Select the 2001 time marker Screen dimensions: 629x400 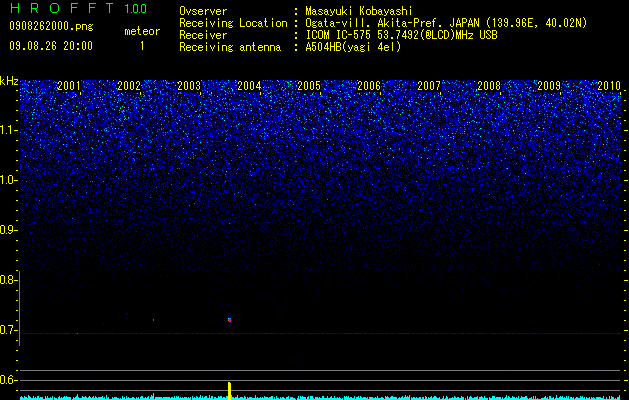tap(69, 86)
